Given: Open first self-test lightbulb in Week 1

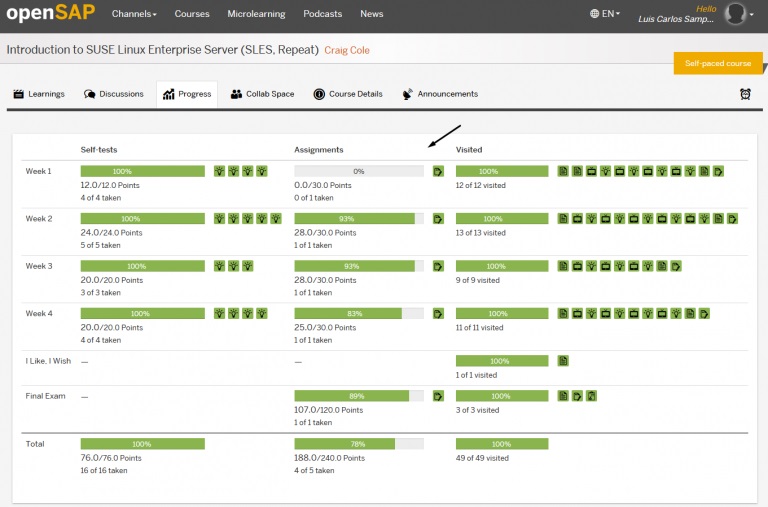Looking at the screenshot, I should pyautogui.click(x=219, y=171).
